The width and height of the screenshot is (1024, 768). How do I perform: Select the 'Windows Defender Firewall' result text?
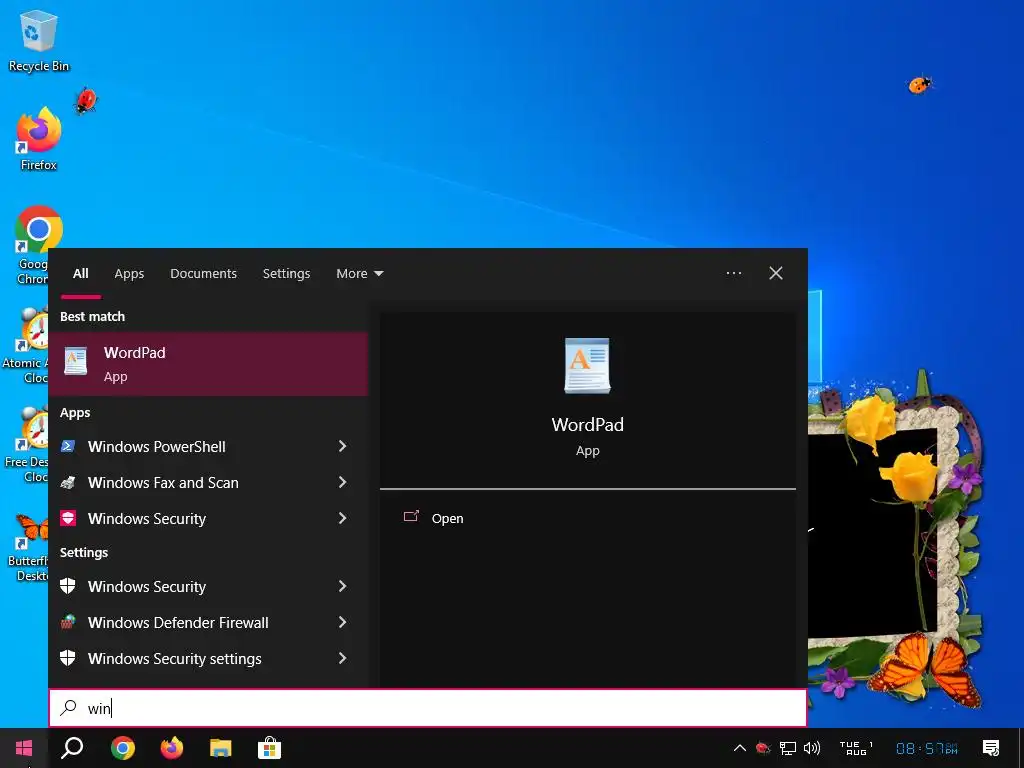(x=178, y=622)
